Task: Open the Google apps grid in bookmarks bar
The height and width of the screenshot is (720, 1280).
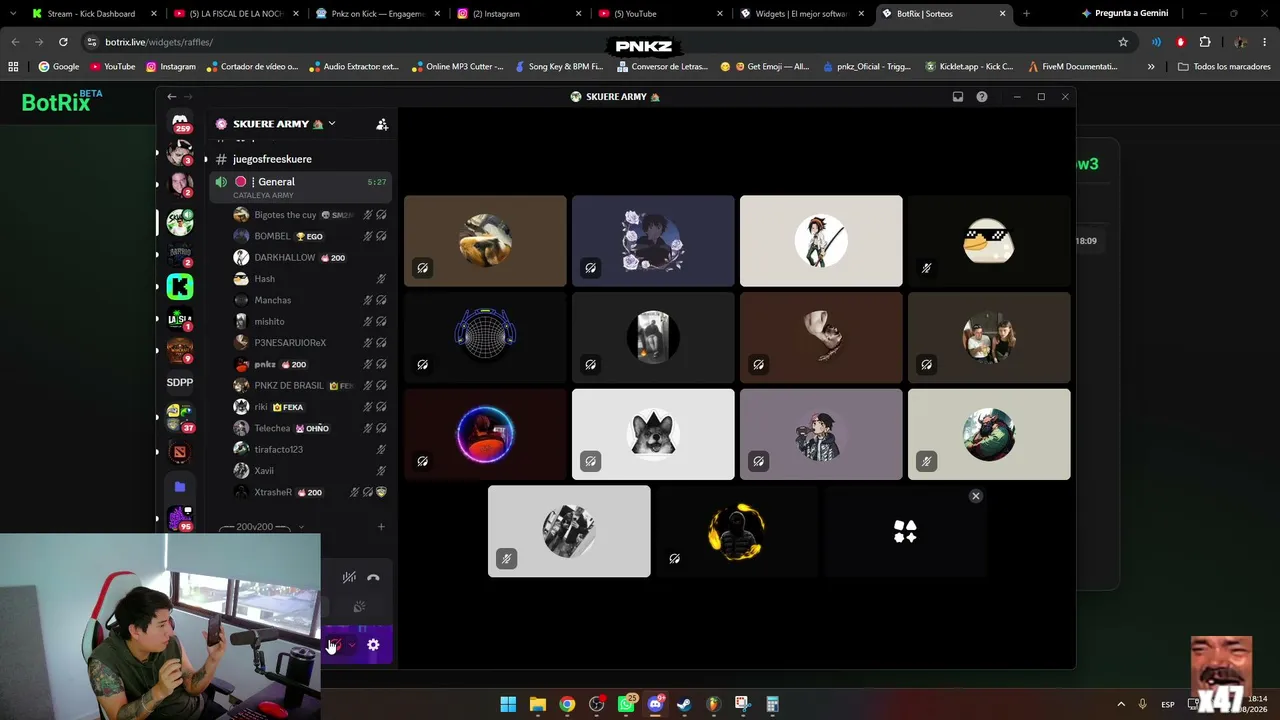Action: tap(13, 66)
